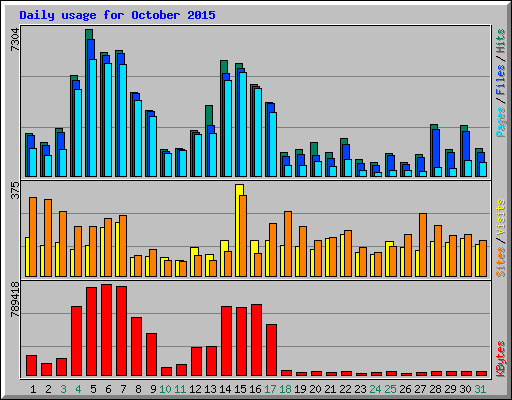Click the red KBytes bar for day 9

point(151,354)
